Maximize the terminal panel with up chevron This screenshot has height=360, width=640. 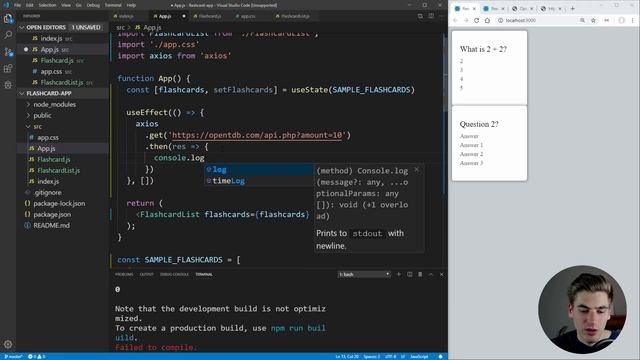click(431, 274)
